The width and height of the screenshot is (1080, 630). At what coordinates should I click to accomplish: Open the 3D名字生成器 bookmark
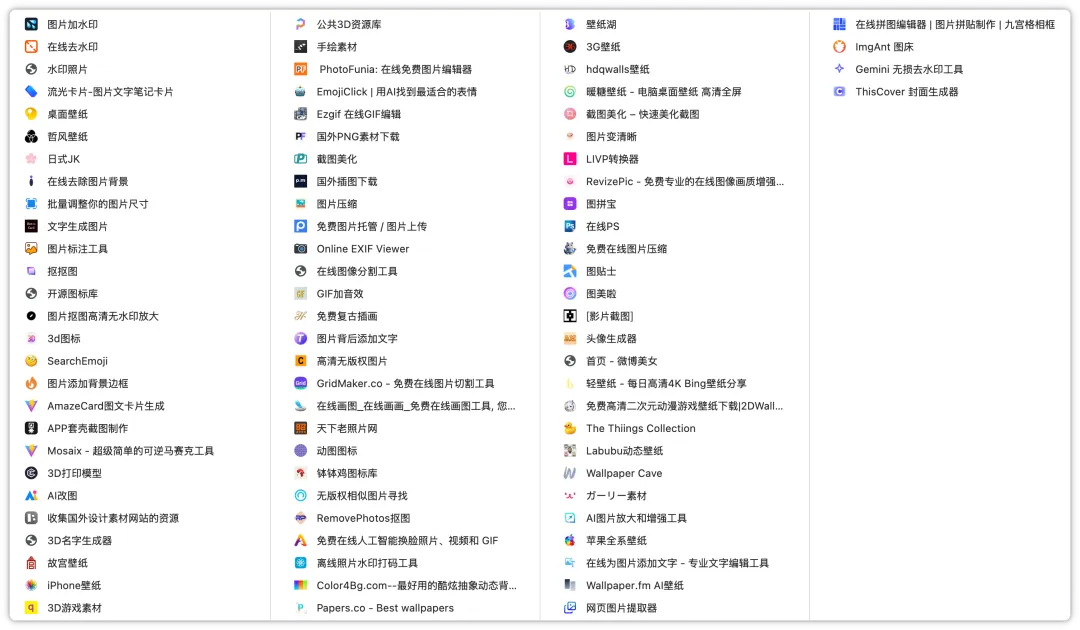(79, 540)
